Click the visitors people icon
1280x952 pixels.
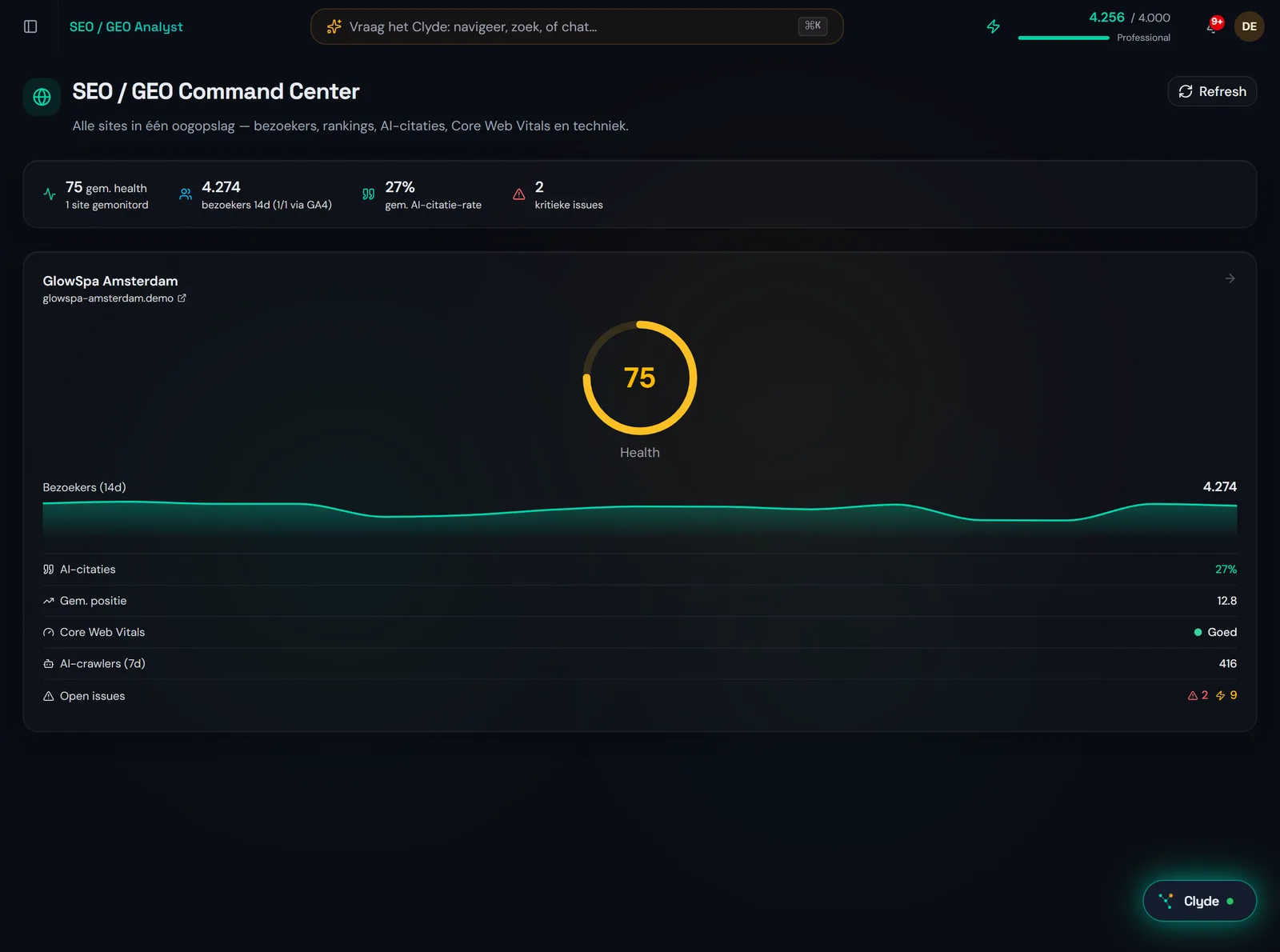(x=186, y=194)
